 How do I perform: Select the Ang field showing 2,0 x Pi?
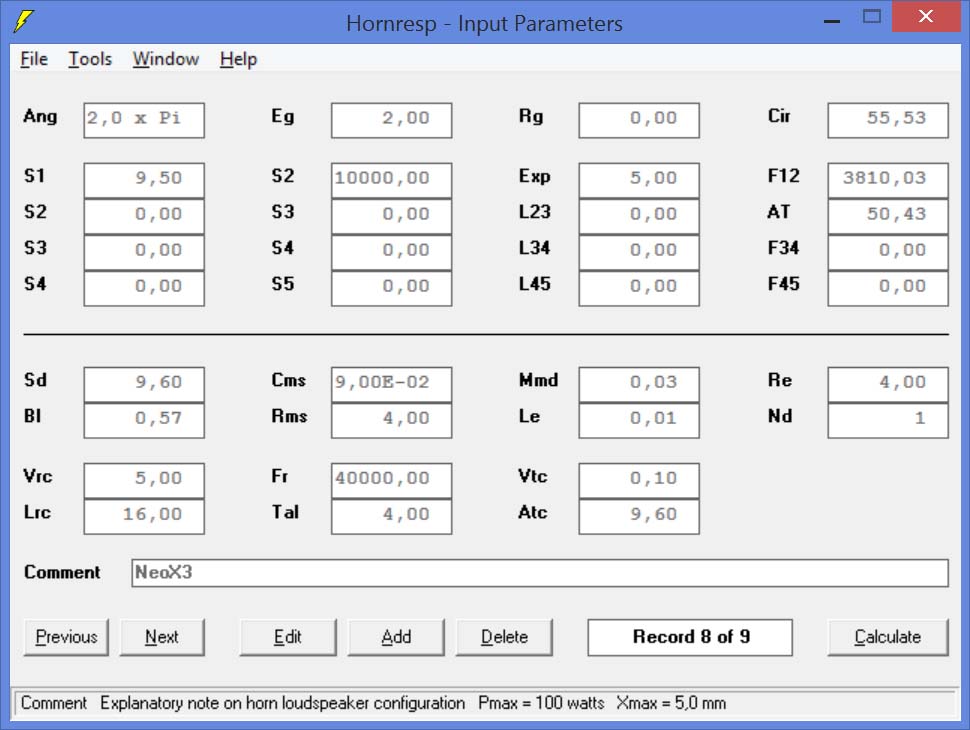[x=144, y=120]
